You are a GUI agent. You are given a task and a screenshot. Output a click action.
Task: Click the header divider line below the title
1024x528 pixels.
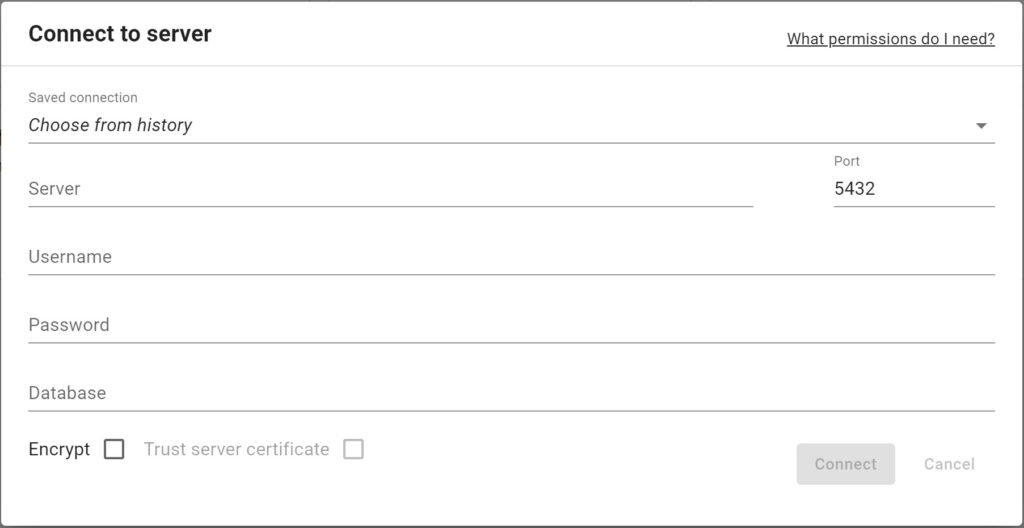pyautogui.click(x=510, y=66)
